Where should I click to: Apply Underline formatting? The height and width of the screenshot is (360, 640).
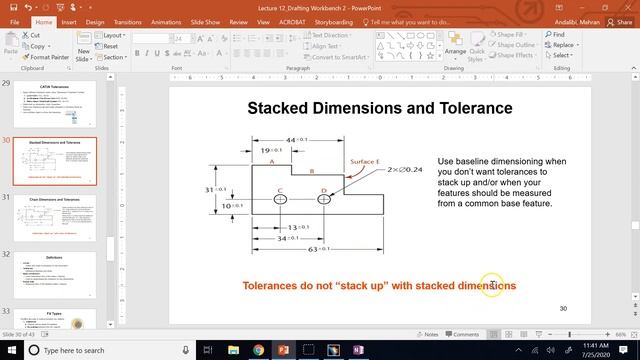pyautogui.click(x=157, y=53)
